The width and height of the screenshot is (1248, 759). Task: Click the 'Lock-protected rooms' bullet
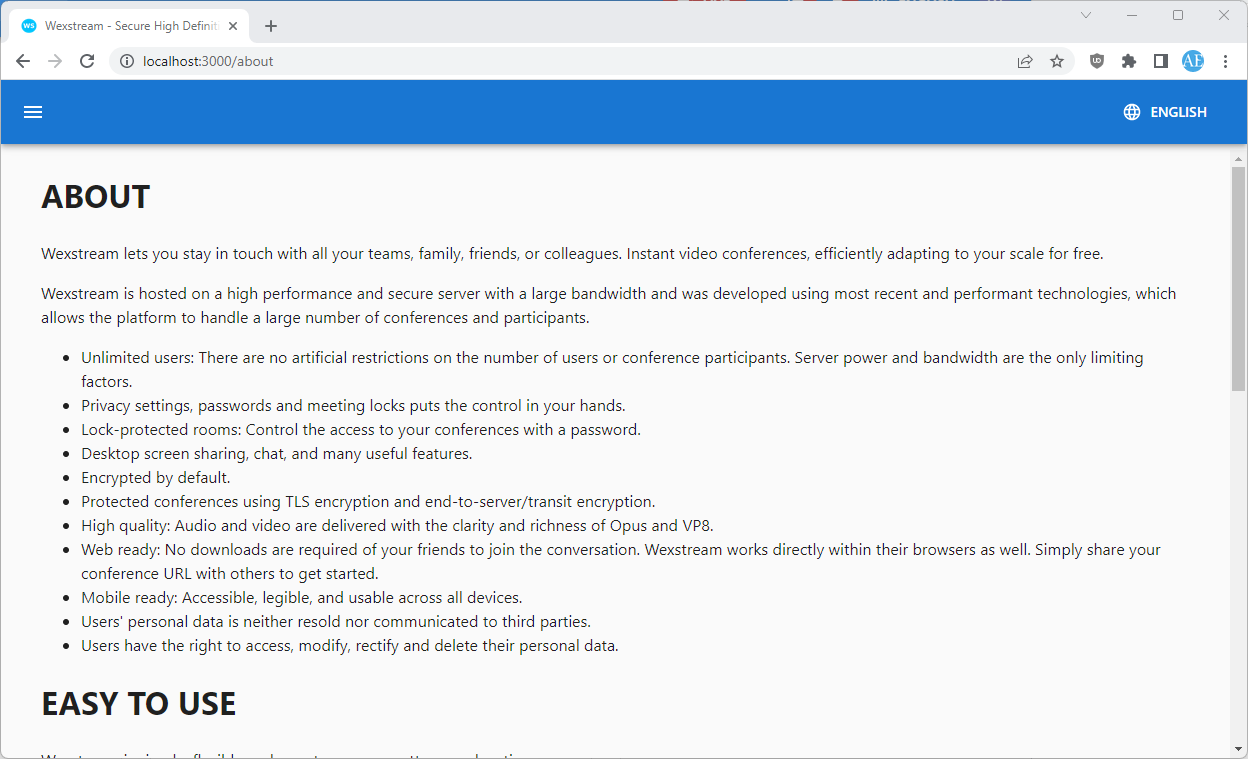361,430
